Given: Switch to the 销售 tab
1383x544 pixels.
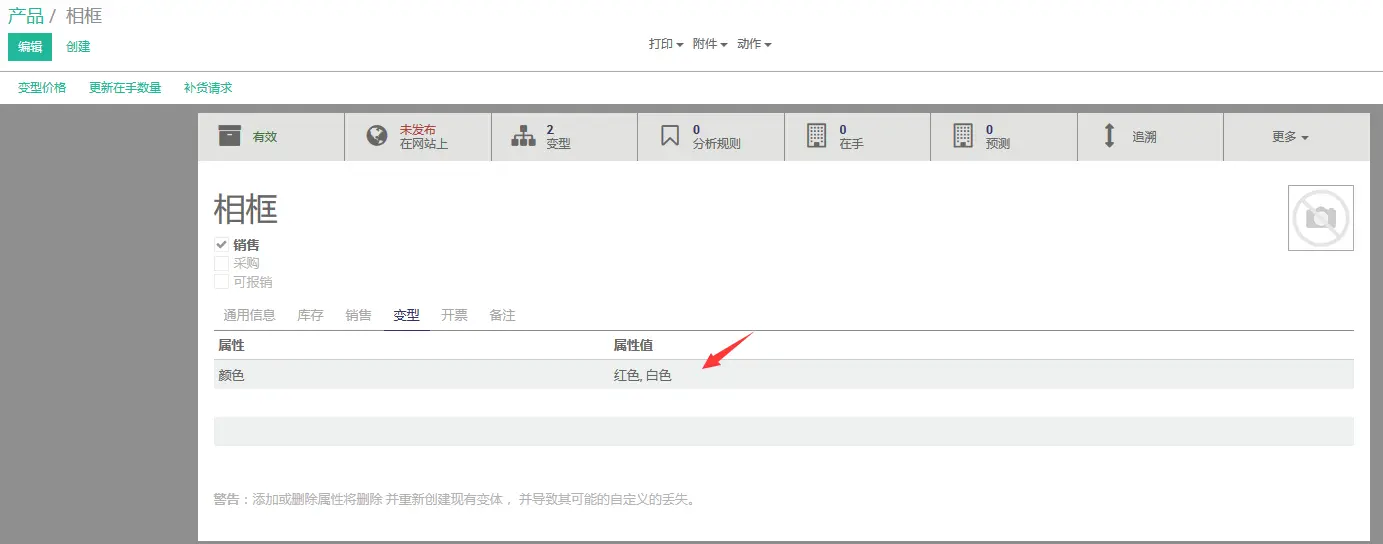Looking at the screenshot, I should (x=359, y=315).
